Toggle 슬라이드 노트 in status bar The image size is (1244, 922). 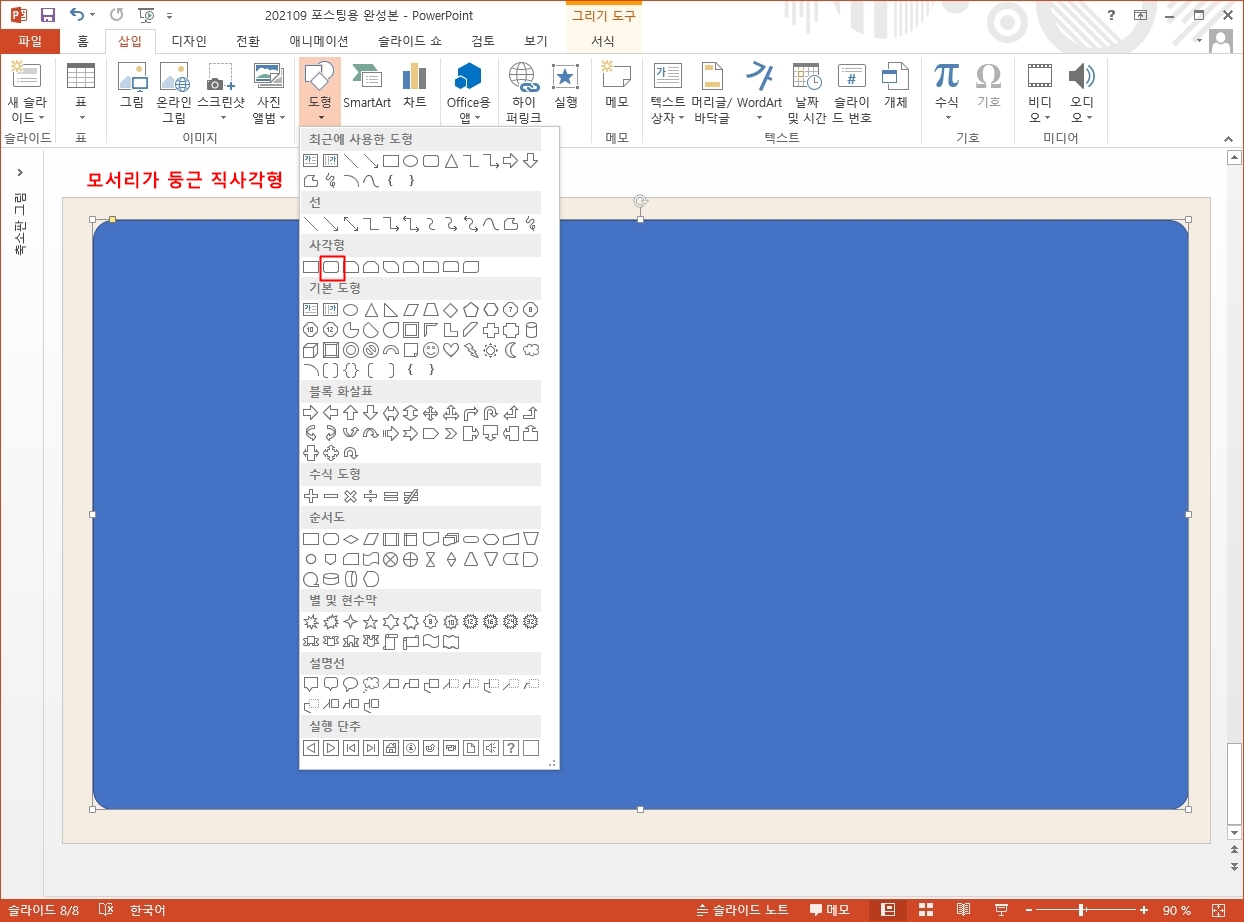[743, 910]
